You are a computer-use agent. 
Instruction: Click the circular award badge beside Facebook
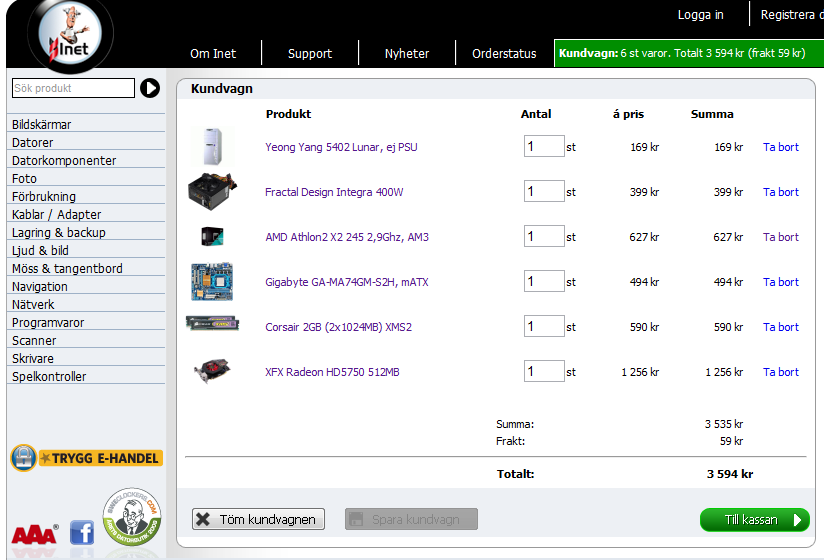click(x=132, y=516)
